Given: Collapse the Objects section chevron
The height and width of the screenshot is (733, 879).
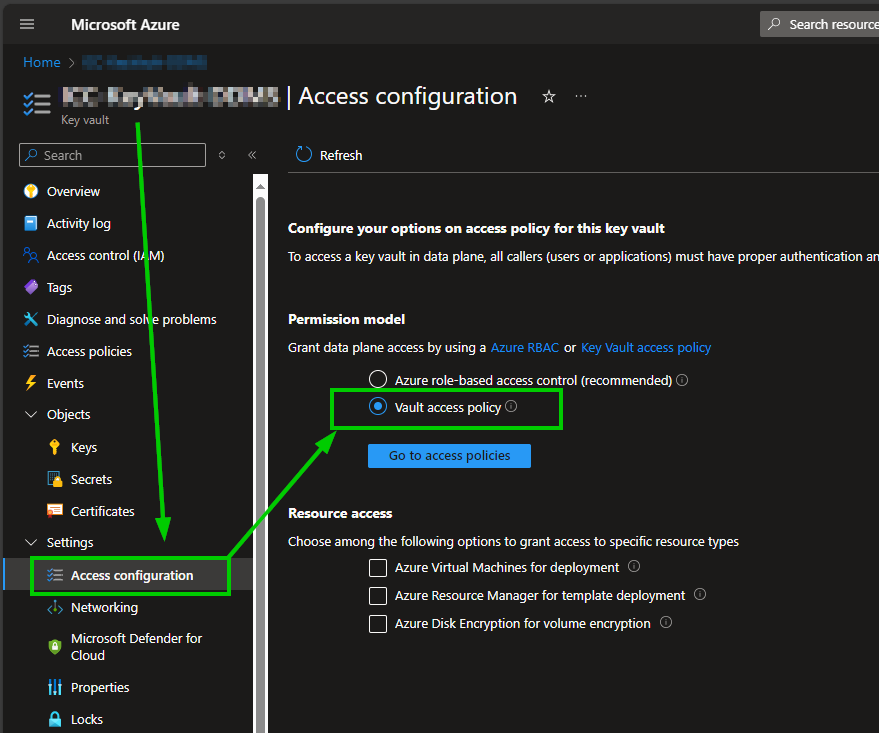Looking at the screenshot, I should pyautogui.click(x=31, y=415).
